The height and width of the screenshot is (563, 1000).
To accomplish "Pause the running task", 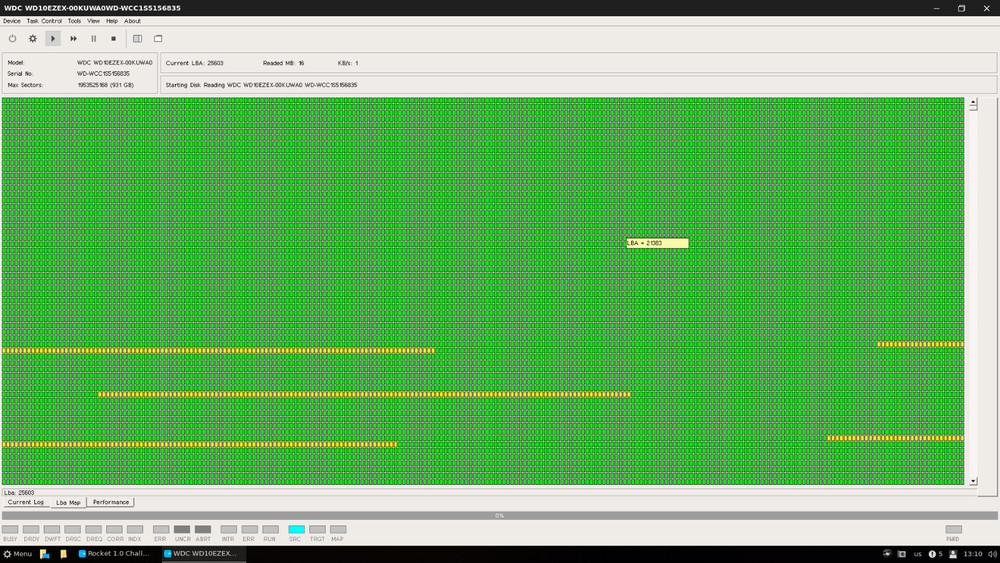I will [x=94, y=39].
